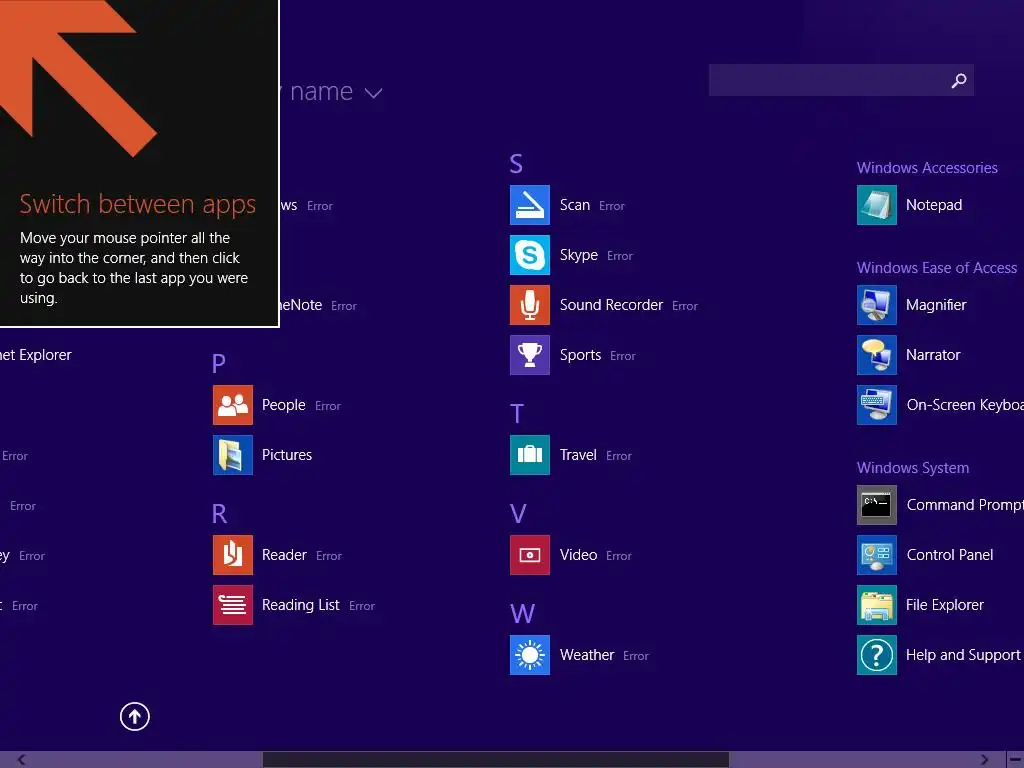Launch the File Explorer icon
Viewport: 1024px width, 768px height.
[876, 605]
